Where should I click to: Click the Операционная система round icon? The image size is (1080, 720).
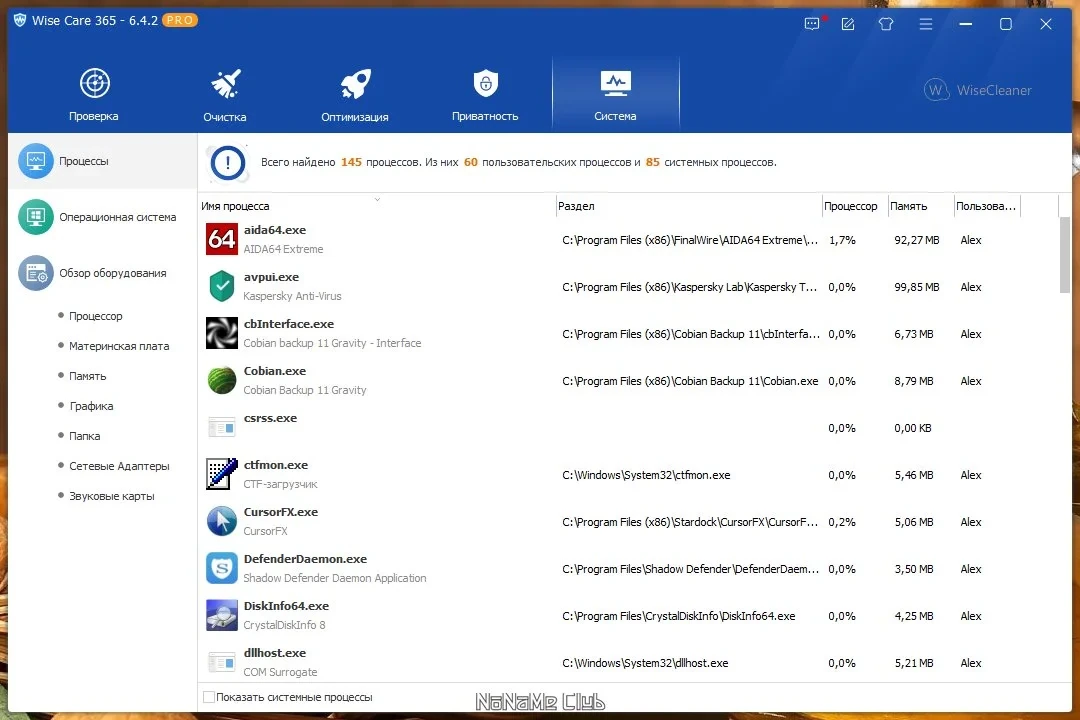[x=36, y=217]
